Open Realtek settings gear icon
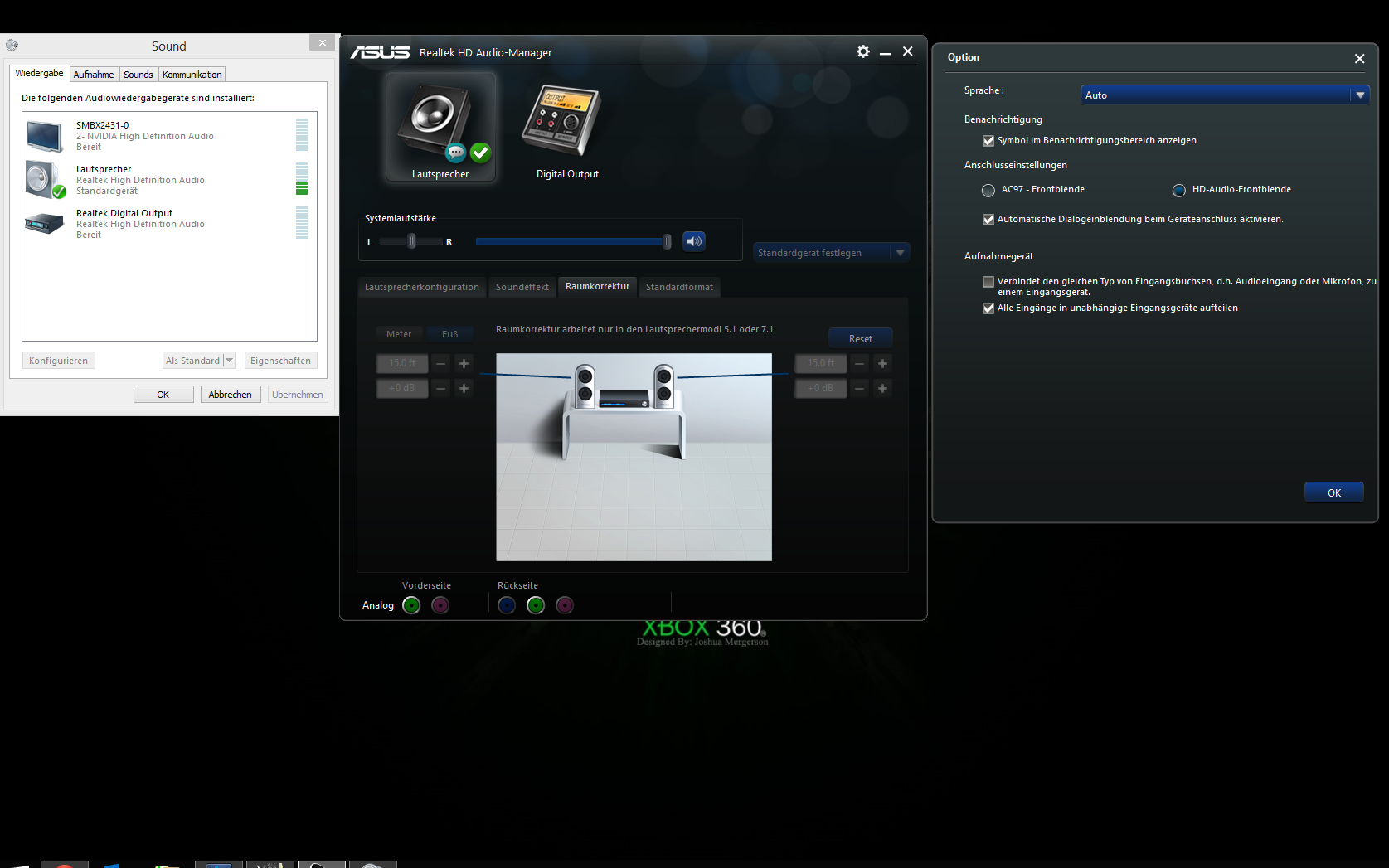The image size is (1389, 868). pos(863,51)
